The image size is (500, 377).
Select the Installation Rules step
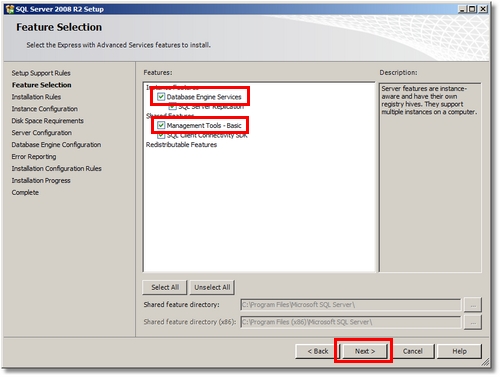pos(36,97)
